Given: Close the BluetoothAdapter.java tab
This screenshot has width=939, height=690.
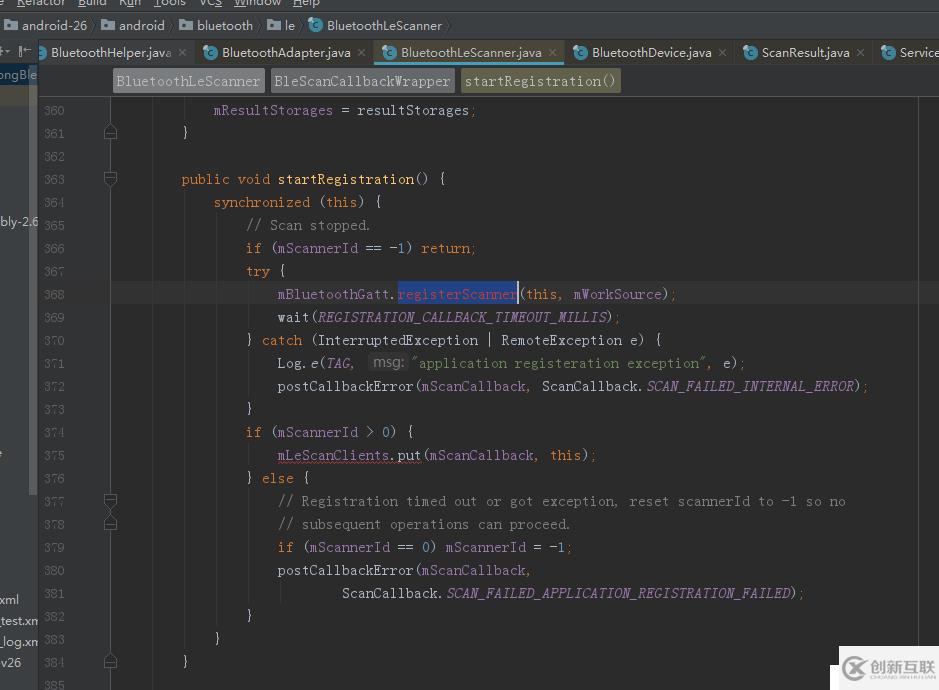Looking at the screenshot, I should [x=362, y=53].
